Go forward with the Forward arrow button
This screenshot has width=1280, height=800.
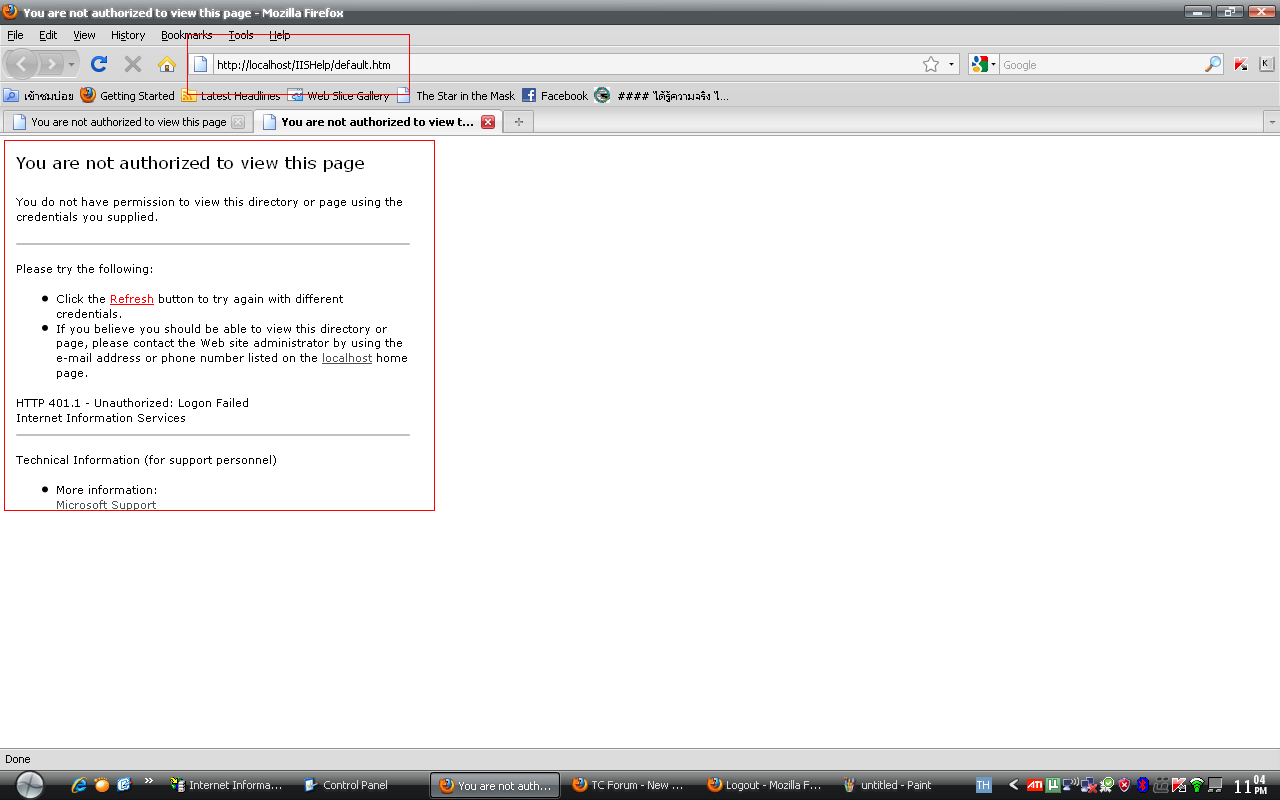[51, 64]
